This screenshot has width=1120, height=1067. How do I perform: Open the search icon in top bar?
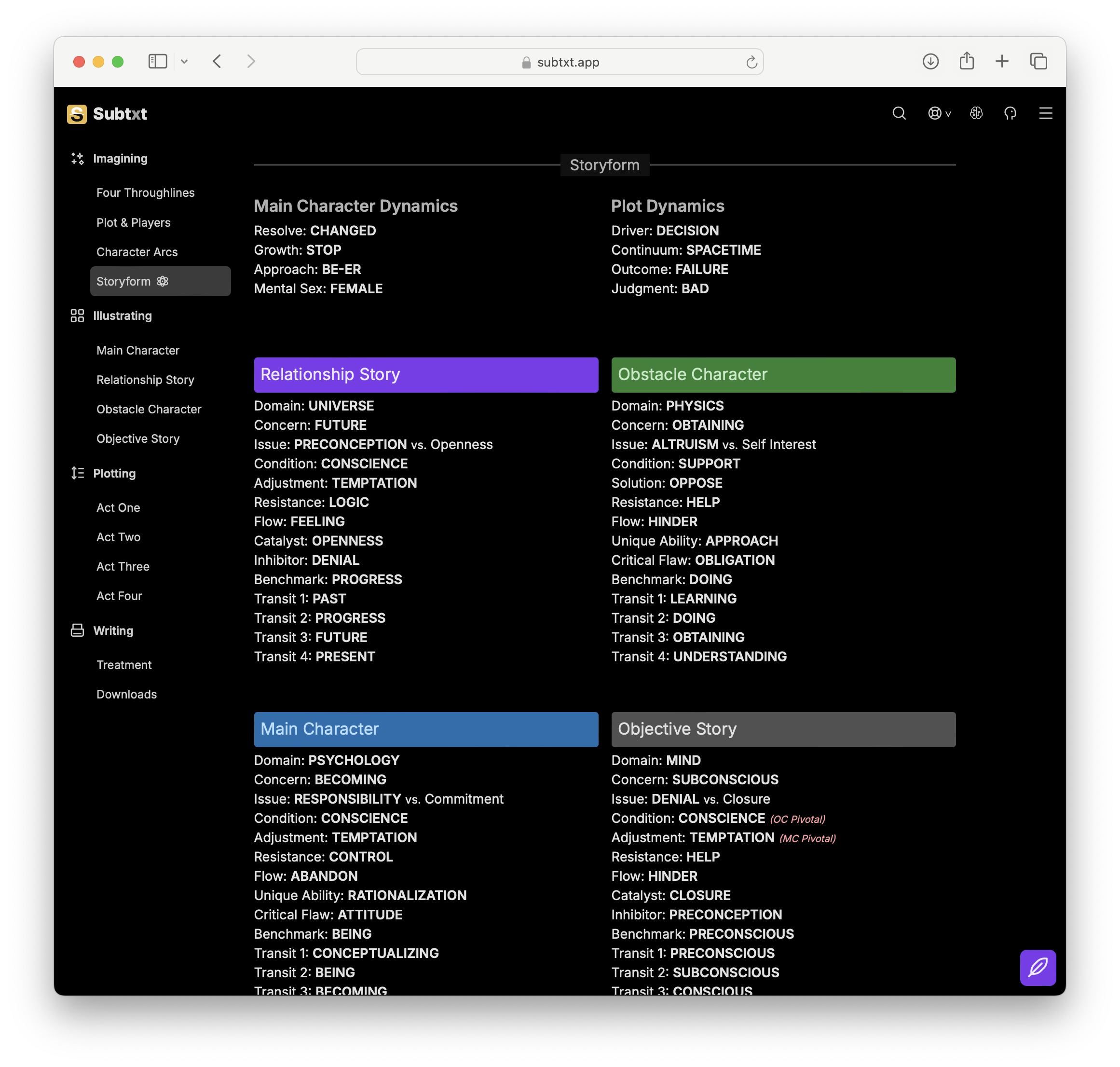click(x=900, y=113)
